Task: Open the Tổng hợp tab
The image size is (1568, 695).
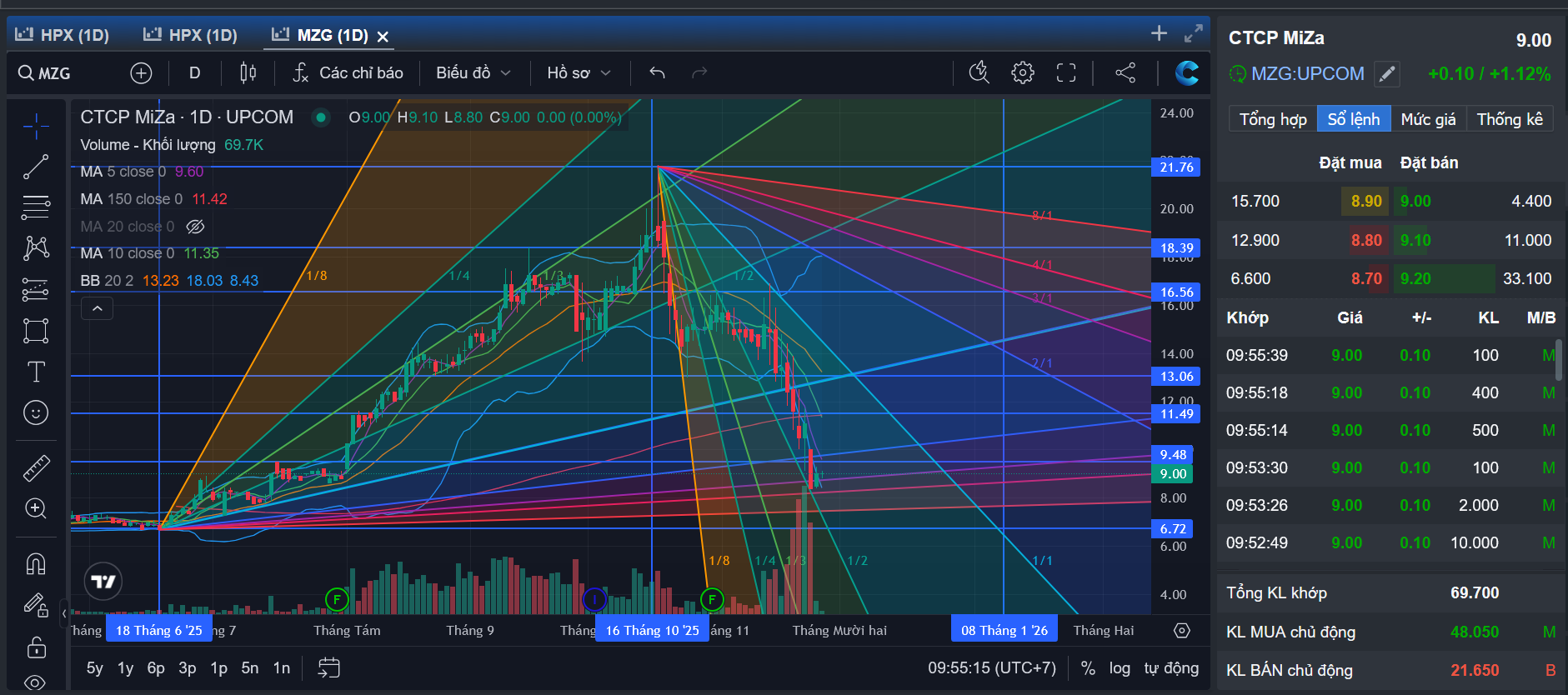Action: [x=1273, y=119]
